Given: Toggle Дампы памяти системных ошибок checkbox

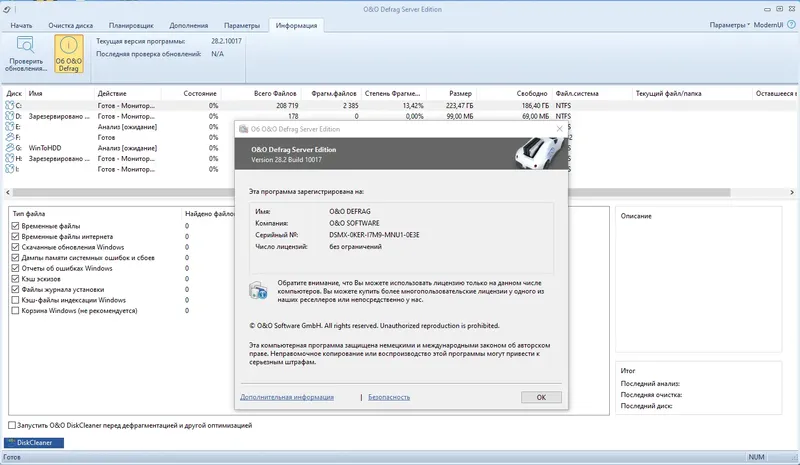Looking at the screenshot, I should pos(15,258).
